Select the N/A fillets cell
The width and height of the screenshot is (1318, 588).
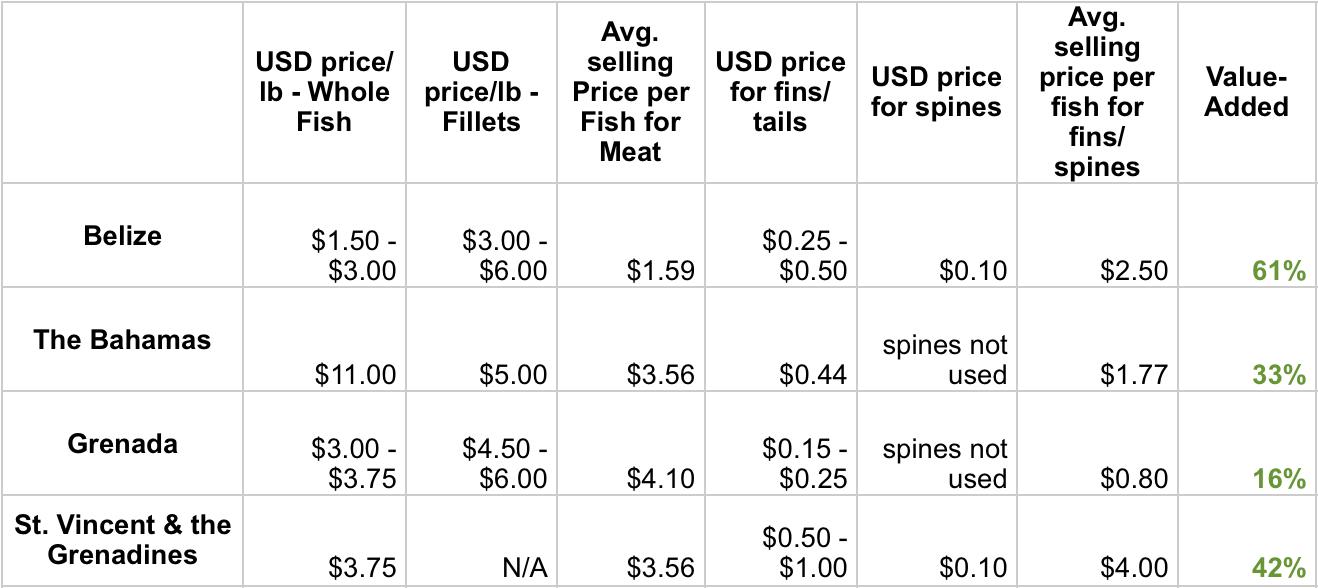(x=523, y=568)
